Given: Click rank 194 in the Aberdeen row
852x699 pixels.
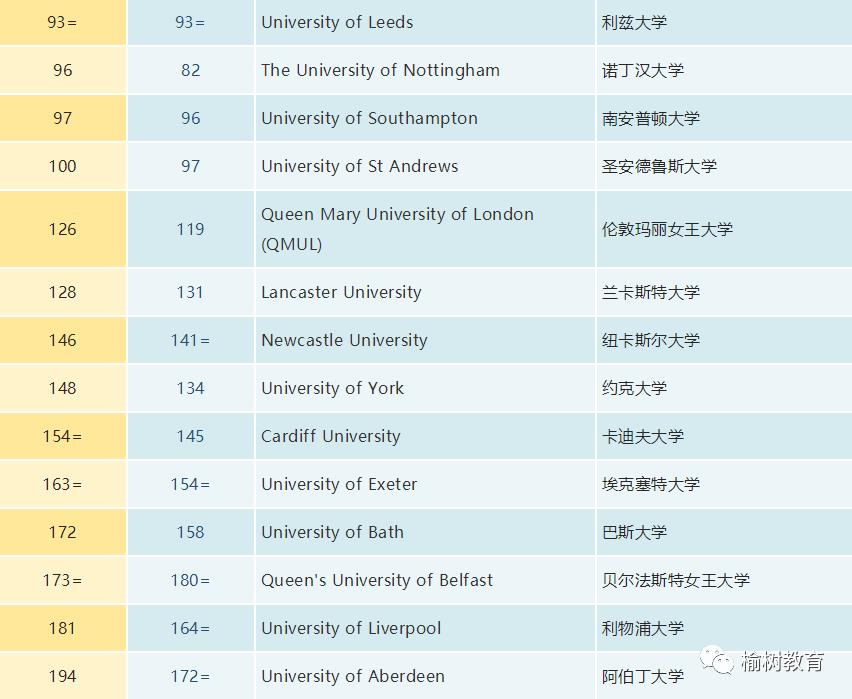Looking at the screenshot, I should (62, 676).
